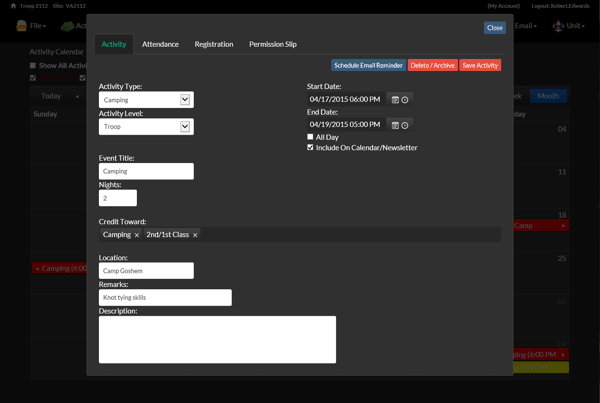600x403 pixels.
Task: Toggle the red category filter checkbox
Action: pyautogui.click(x=33, y=78)
